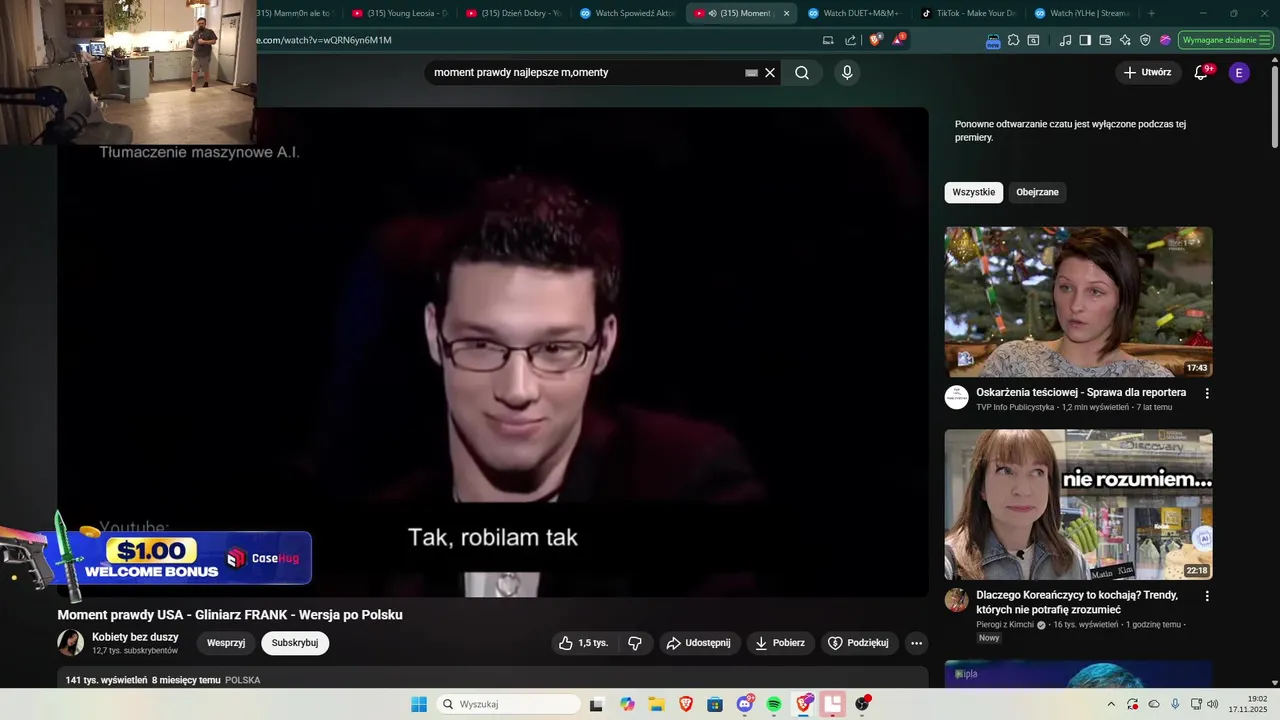1280x720 pixels.
Task: Open on-screen keyboard icon in search box
Action: (751, 72)
